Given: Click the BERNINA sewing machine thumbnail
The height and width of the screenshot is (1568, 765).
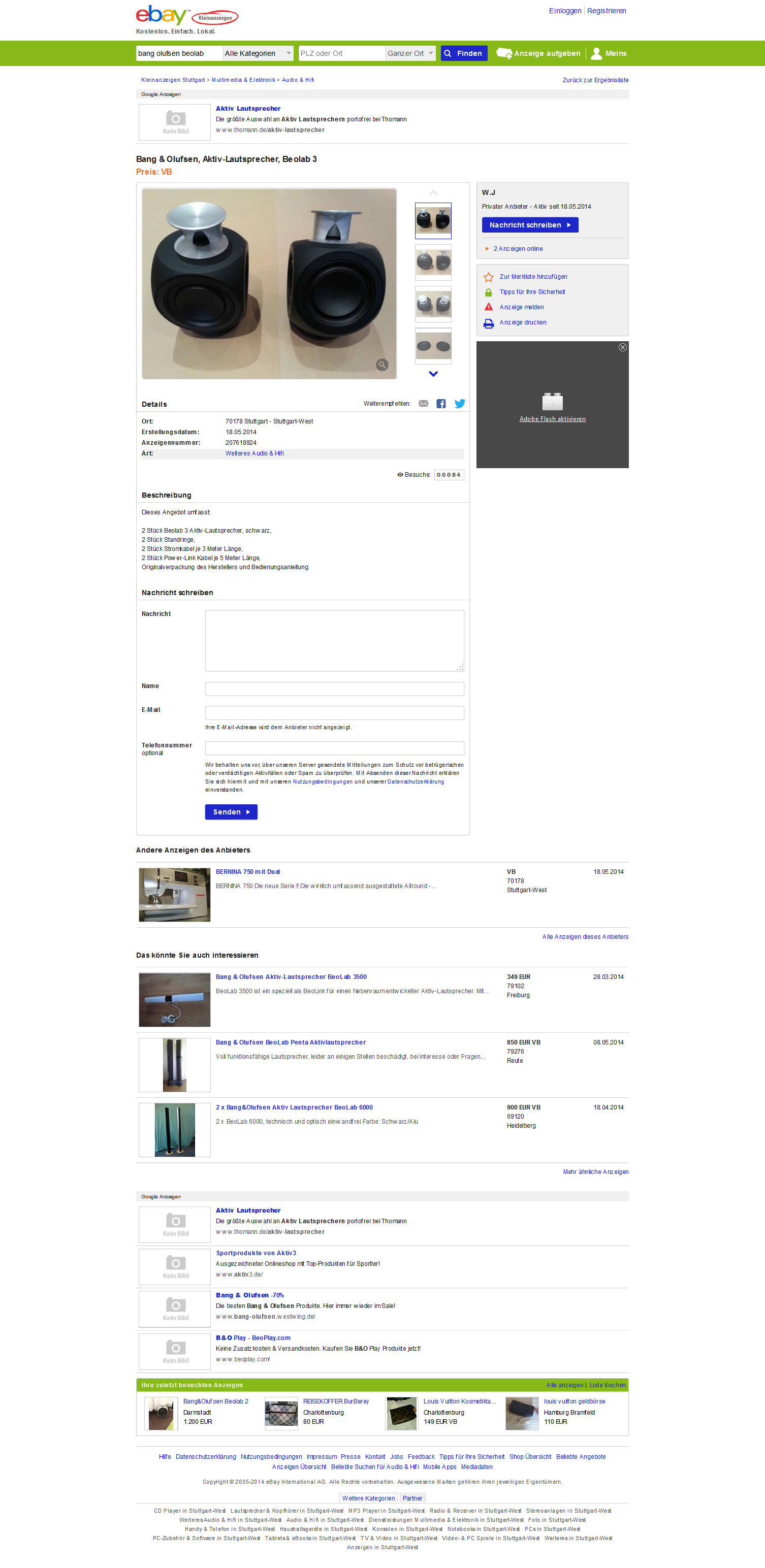Looking at the screenshot, I should (x=174, y=895).
